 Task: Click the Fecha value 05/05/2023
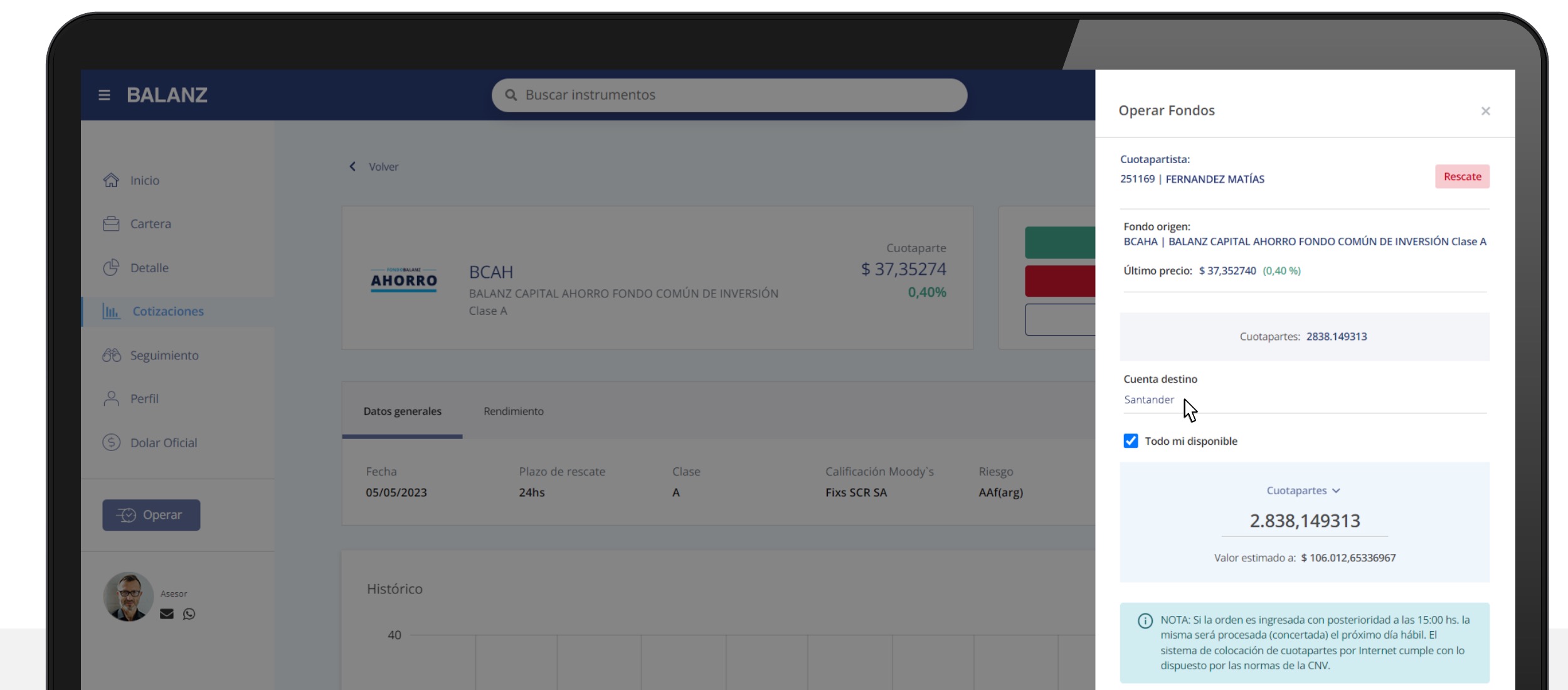[396, 492]
